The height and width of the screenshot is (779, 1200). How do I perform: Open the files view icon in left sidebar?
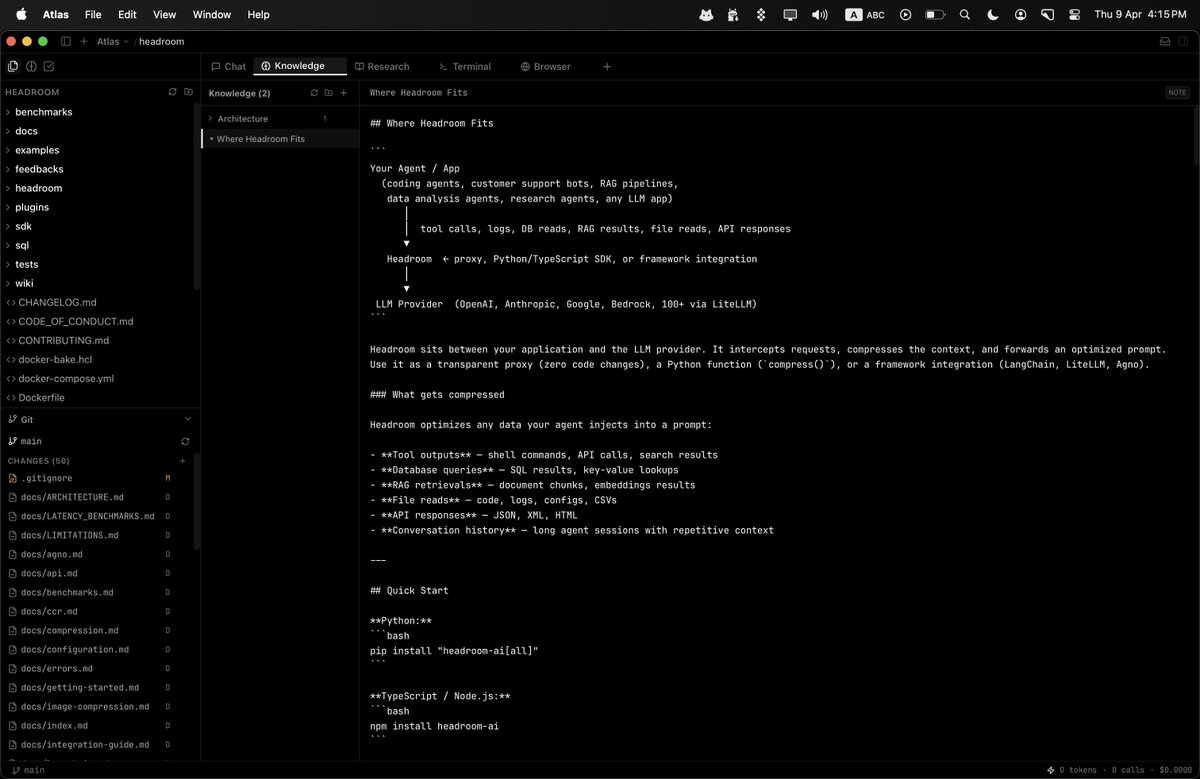[13, 66]
